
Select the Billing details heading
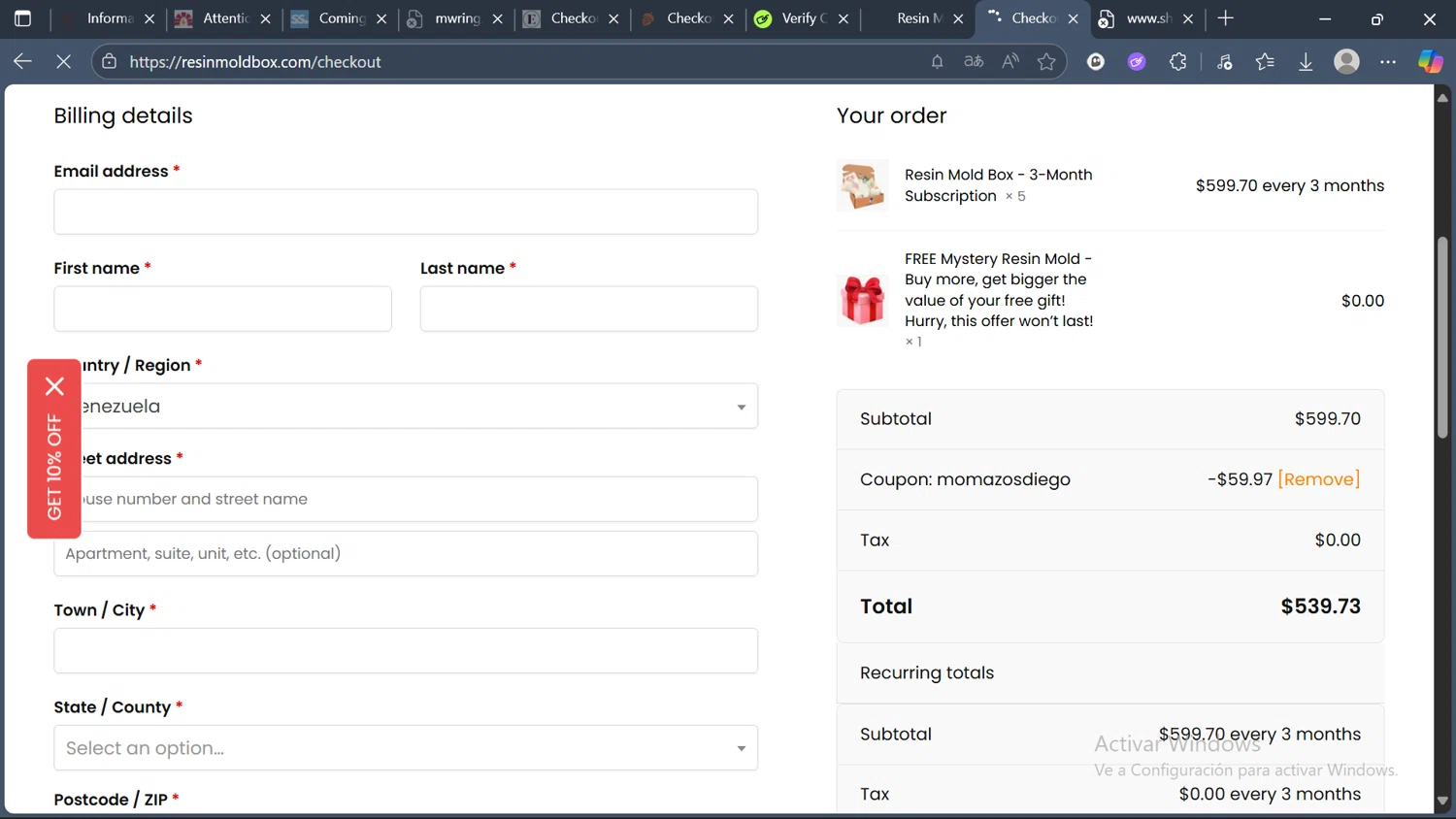coord(123,115)
